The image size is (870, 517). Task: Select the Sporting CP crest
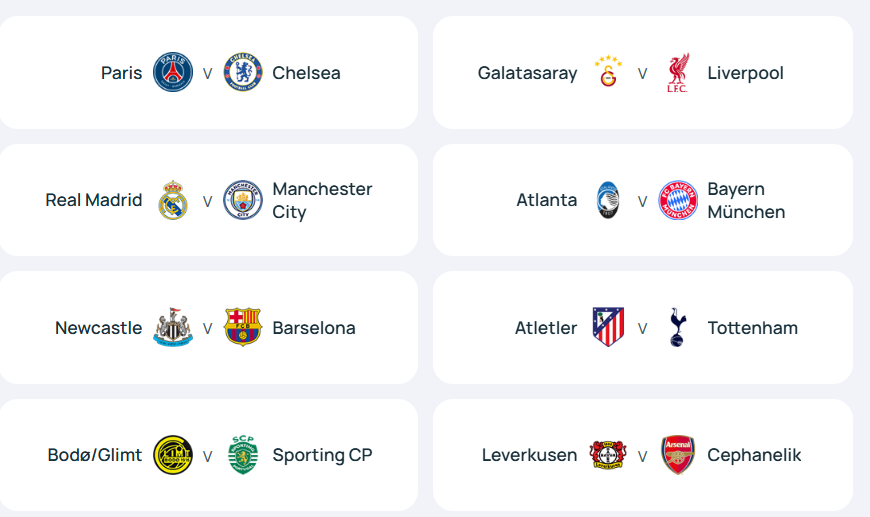[x=243, y=455]
